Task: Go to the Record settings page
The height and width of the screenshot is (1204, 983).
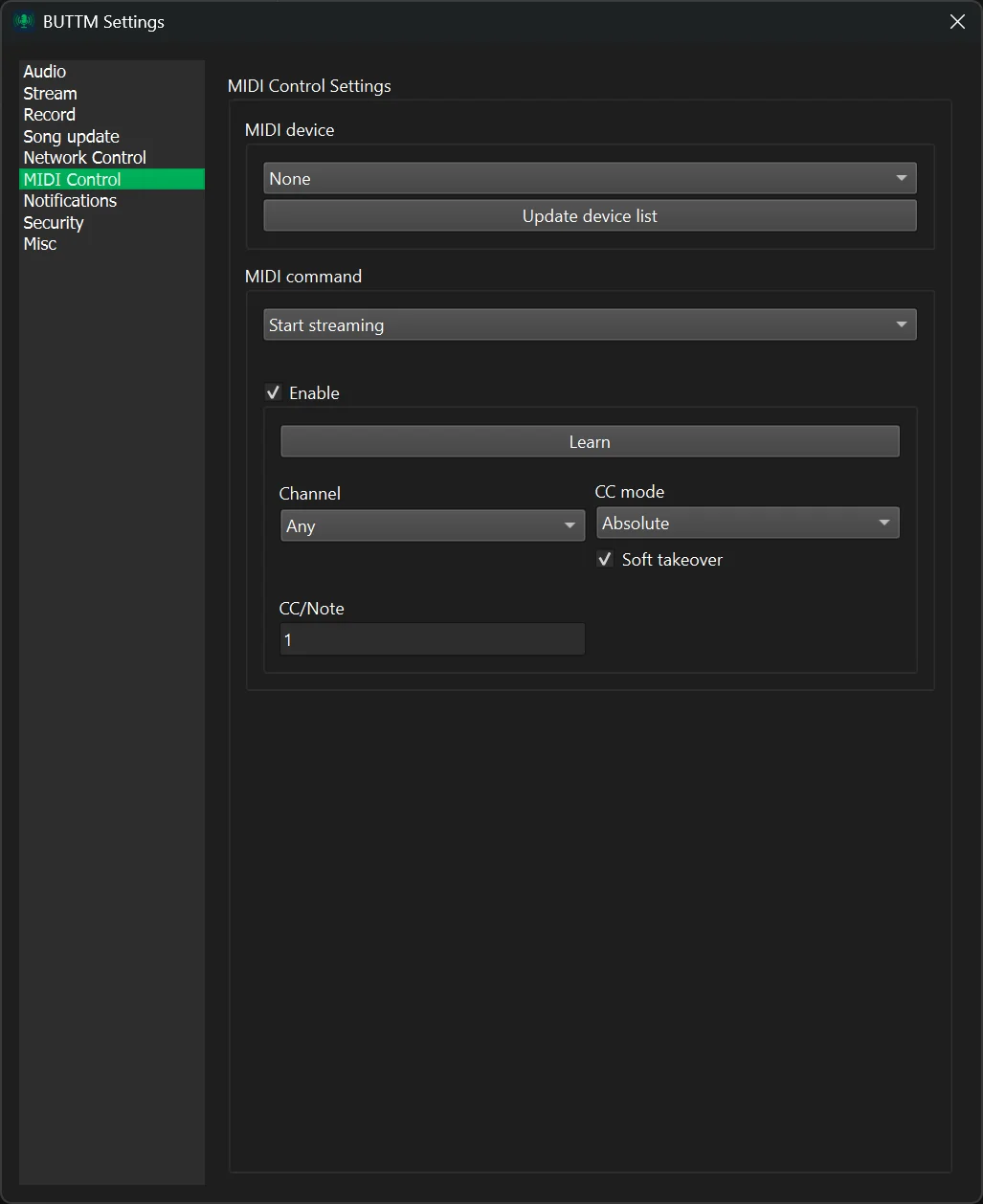Action: [49, 115]
